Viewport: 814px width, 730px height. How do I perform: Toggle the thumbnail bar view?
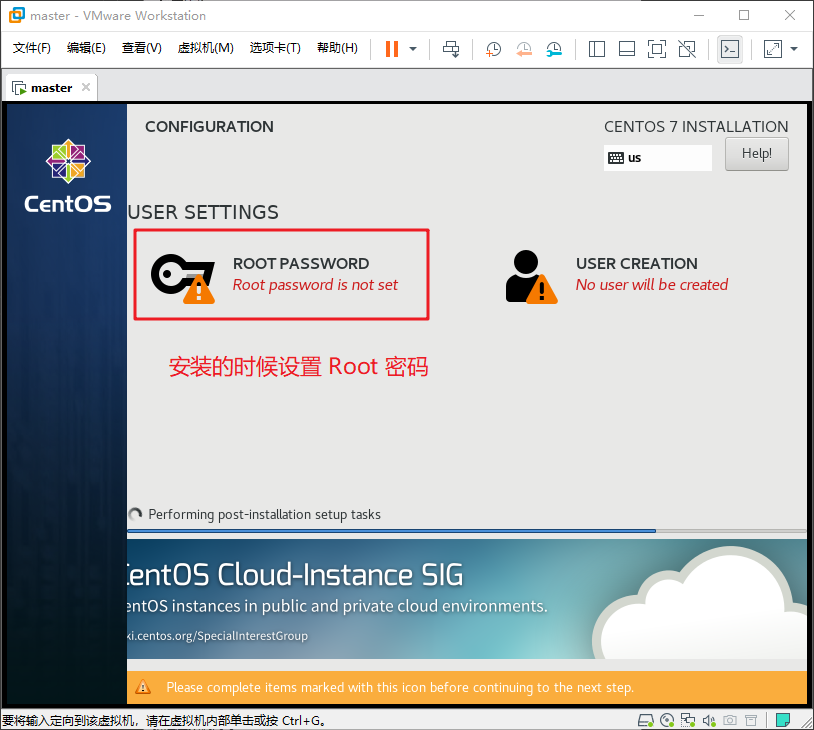[x=627, y=49]
